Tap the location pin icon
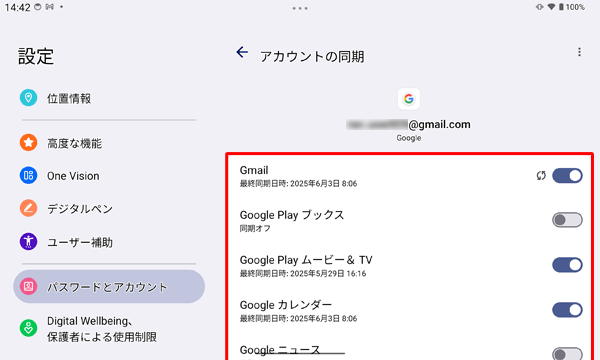The width and height of the screenshot is (600, 360). click(x=28, y=98)
